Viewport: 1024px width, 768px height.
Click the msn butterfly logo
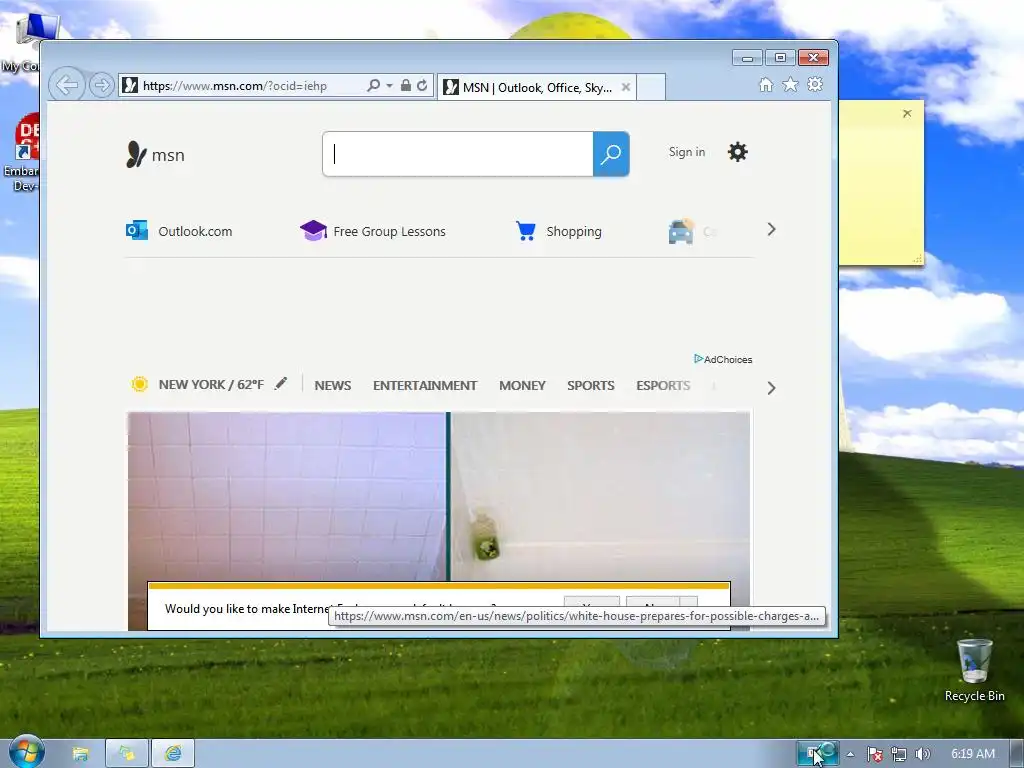[x=155, y=155]
